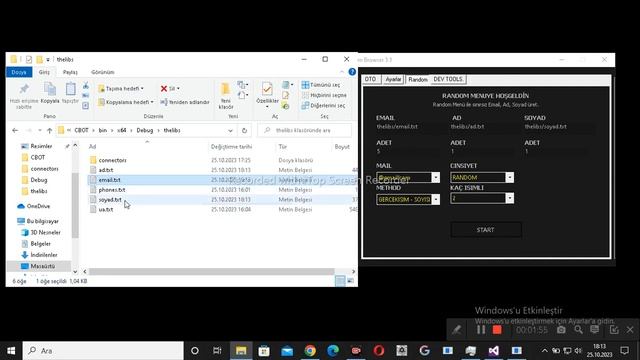Select the ua.txt file

(106, 209)
